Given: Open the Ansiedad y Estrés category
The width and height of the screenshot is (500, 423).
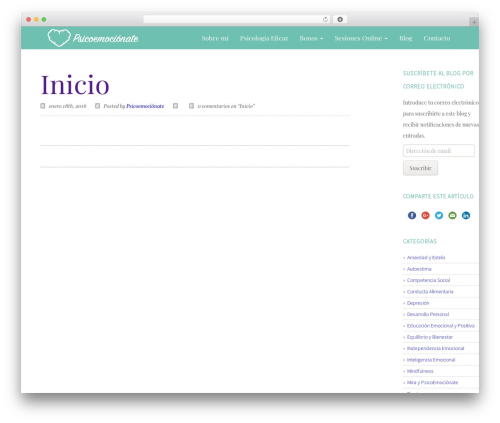Looking at the screenshot, I should (426, 257).
